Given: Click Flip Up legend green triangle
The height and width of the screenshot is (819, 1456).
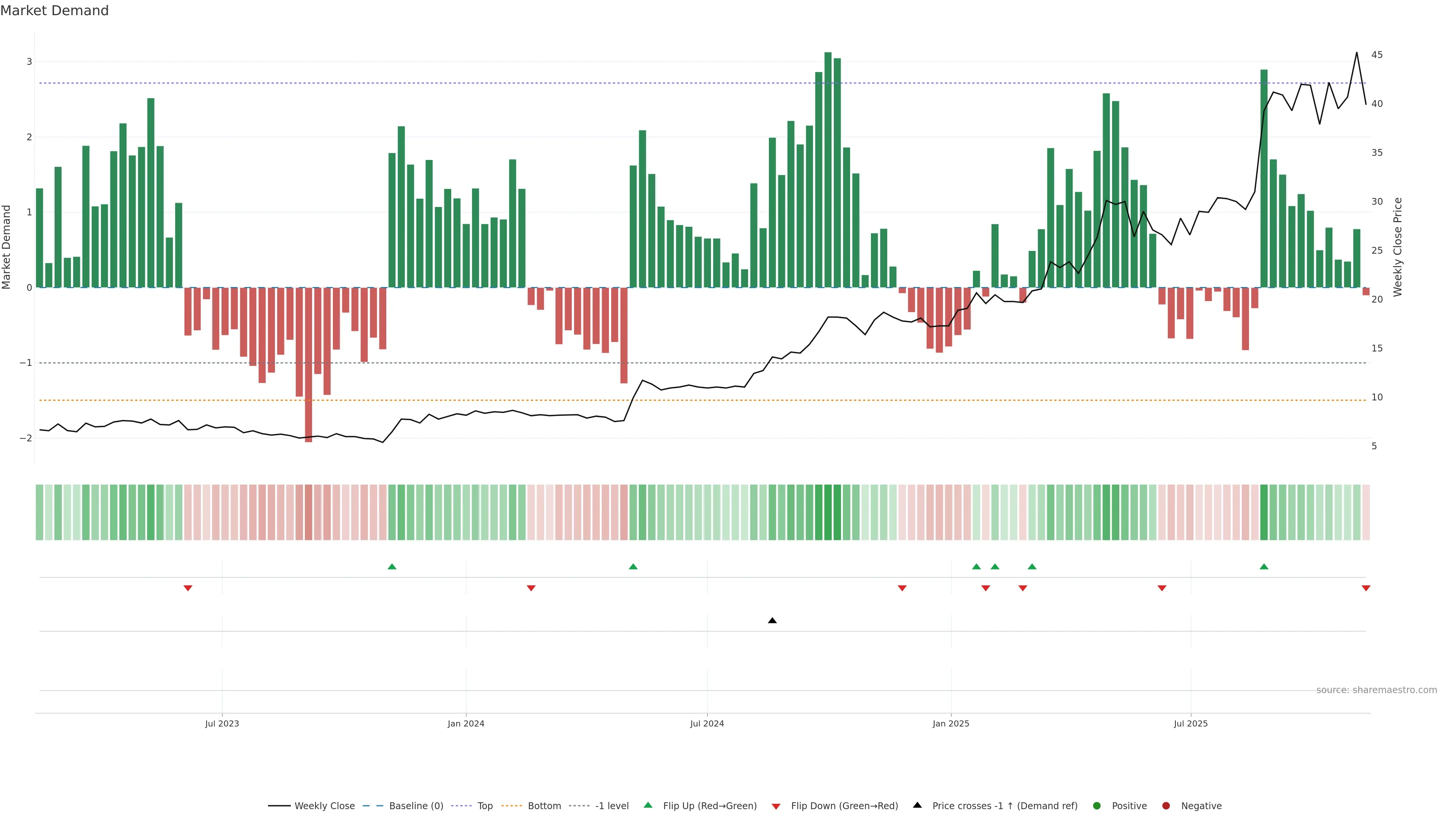Looking at the screenshot, I should tap(648, 805).
